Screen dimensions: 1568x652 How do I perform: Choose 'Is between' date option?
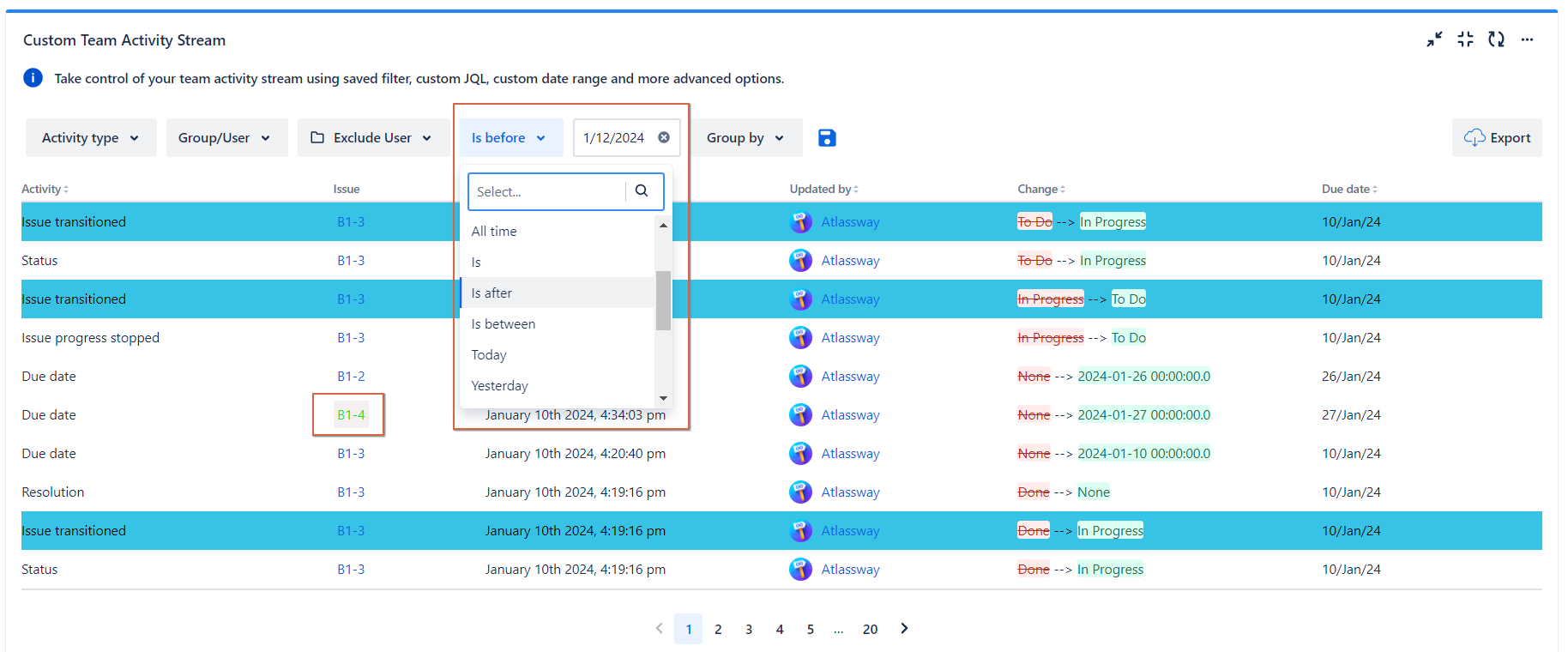504,324
